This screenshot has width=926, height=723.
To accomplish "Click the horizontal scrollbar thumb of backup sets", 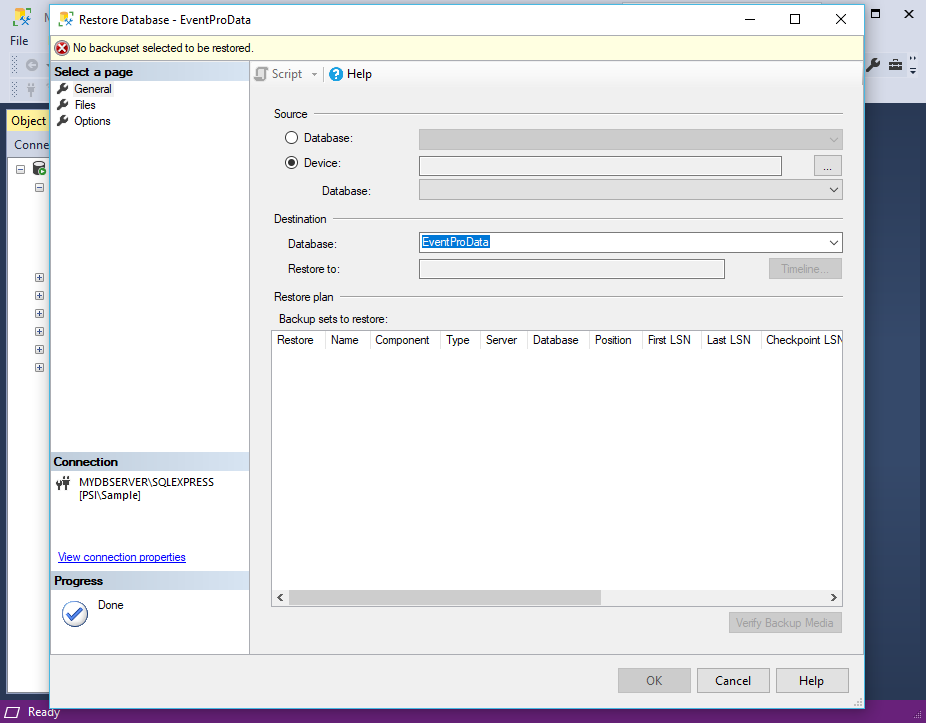I will tap(445, 598).
